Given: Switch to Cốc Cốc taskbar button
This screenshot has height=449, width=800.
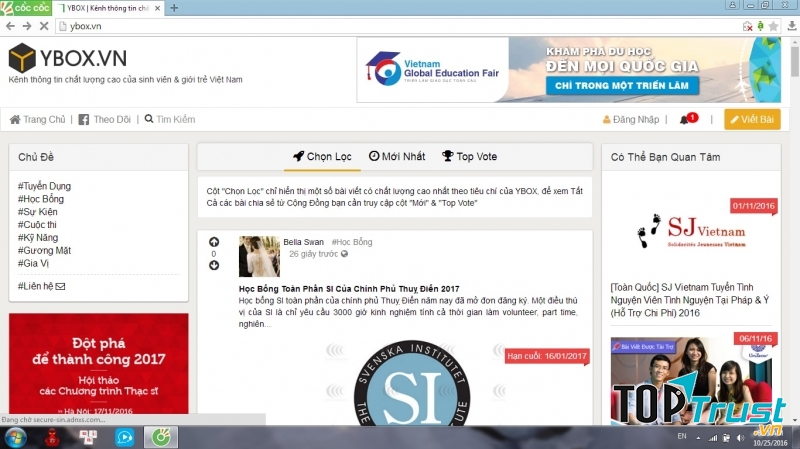Looking at the screenshot, I should pos(161,437).
